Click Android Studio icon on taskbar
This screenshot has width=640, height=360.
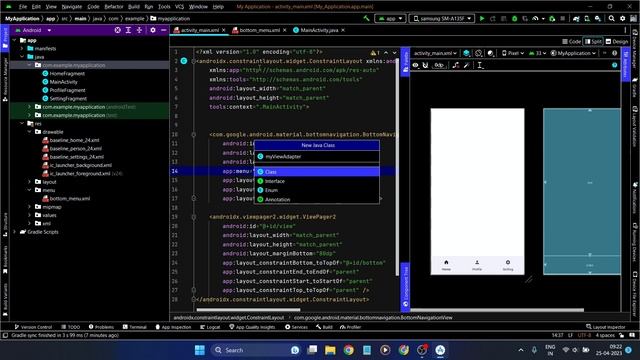[440, 350]
